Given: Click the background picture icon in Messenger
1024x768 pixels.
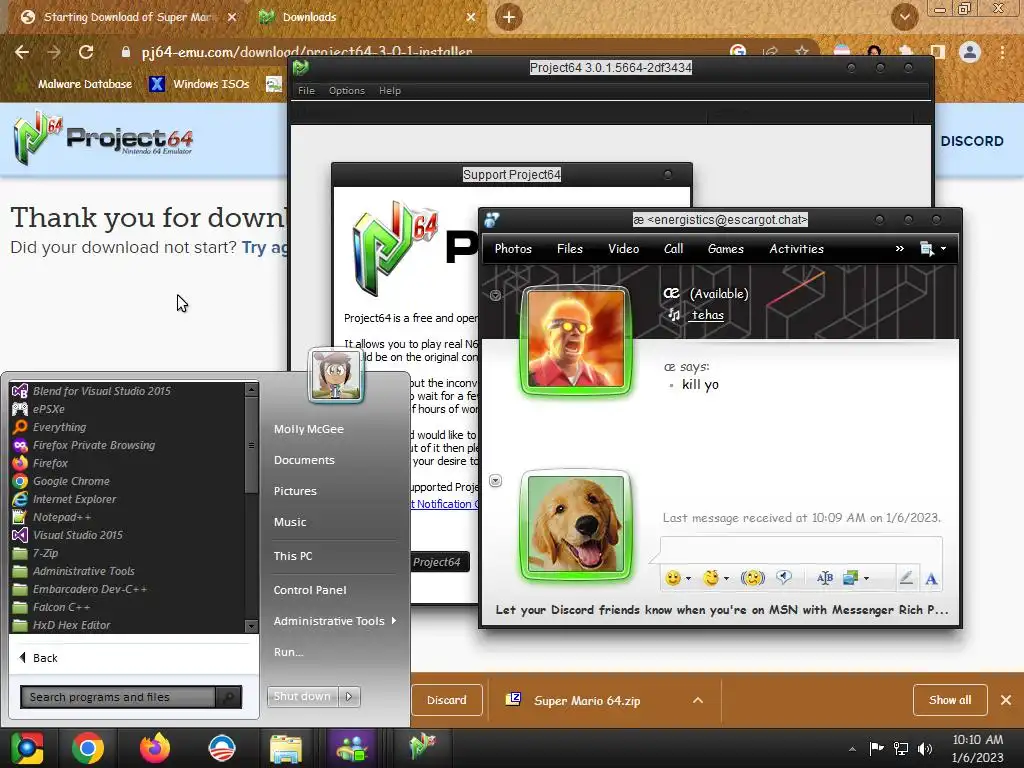Looking at the screenshot, I should (851, 578).
